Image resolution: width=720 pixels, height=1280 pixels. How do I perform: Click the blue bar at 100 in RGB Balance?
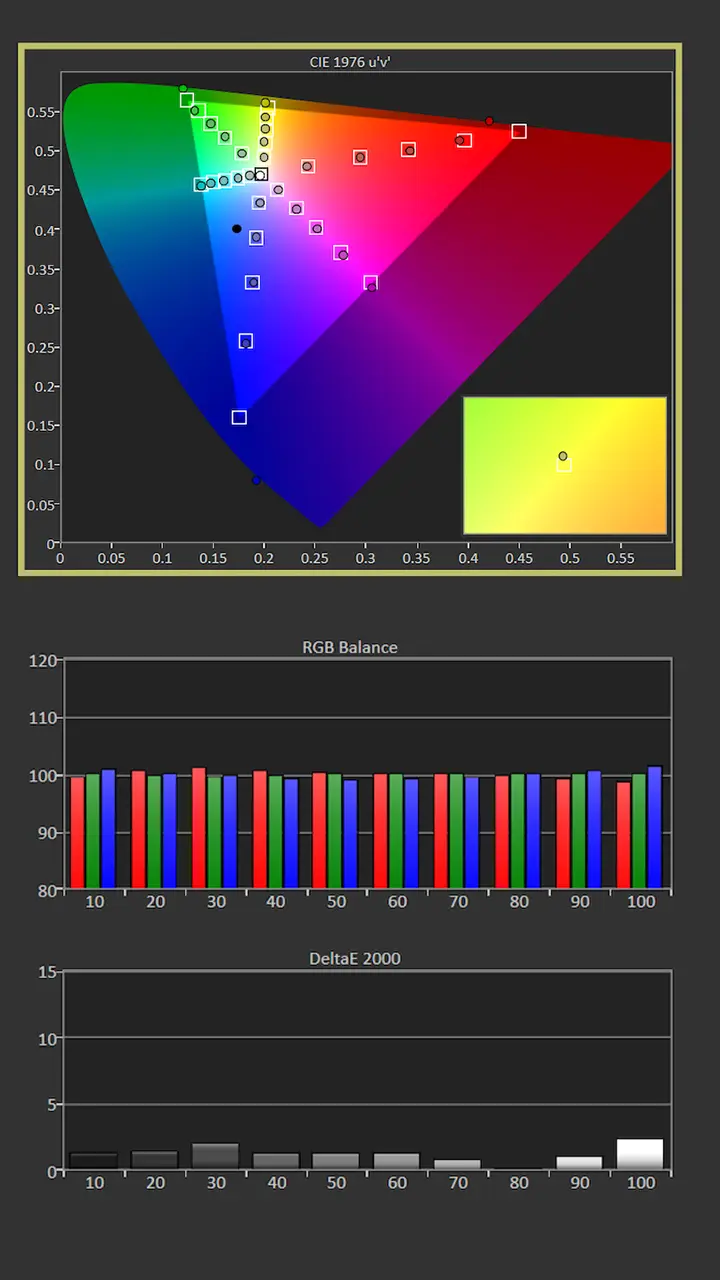click(655, 827)
